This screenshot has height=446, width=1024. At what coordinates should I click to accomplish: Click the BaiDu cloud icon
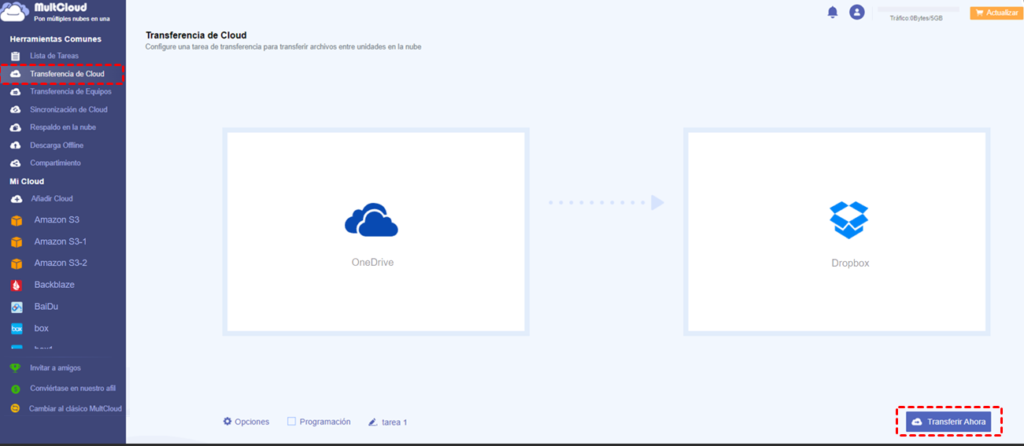(16, 307)
